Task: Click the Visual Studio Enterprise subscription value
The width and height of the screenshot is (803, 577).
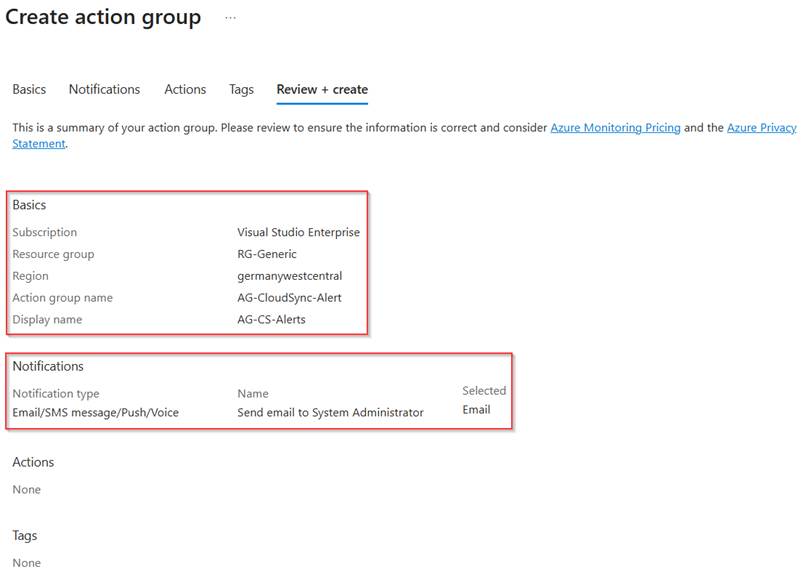Action: [298, 232]
